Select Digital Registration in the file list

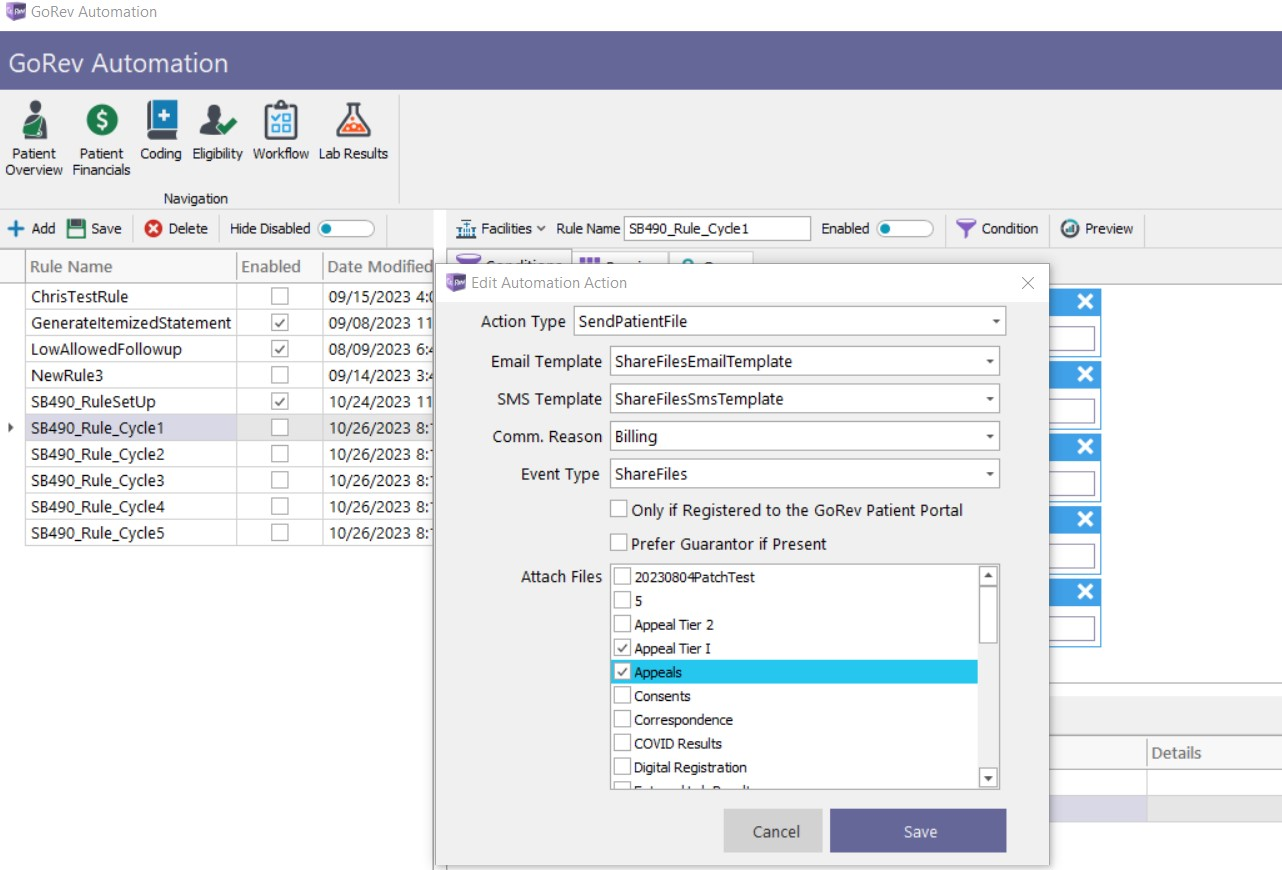click(690, 767)
